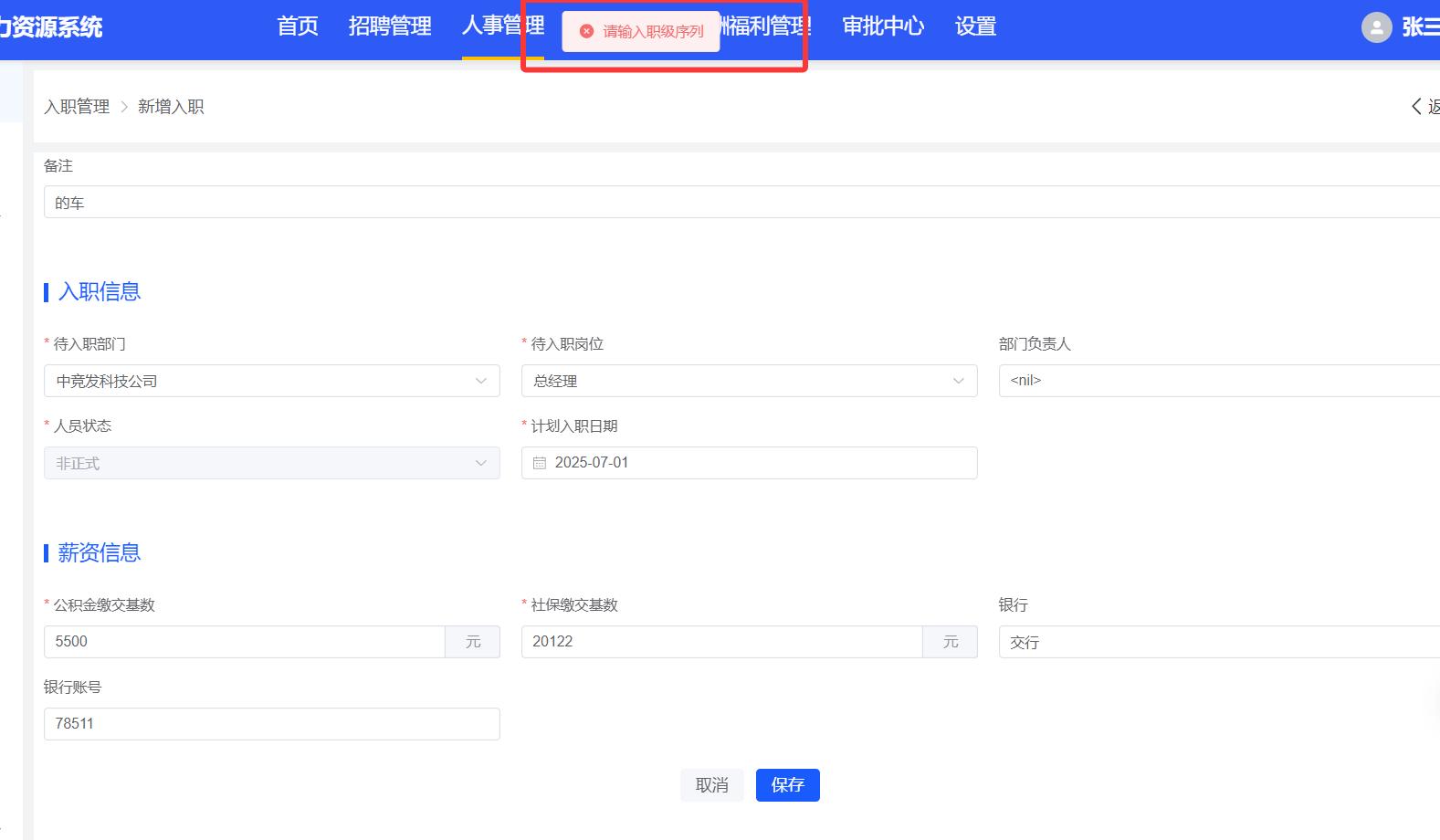Open the disabled 人员状态 dropdown
The height and width of the screenshot is (840, 1440).
[272, 463]
